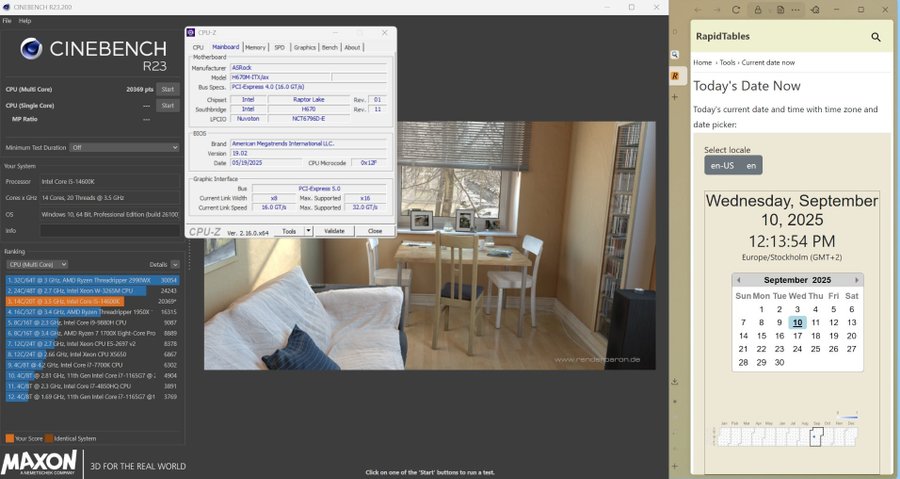This screenshot has height=479, width=900.
Task: Go back in the browser window
Action: click(x=698, y=10)
